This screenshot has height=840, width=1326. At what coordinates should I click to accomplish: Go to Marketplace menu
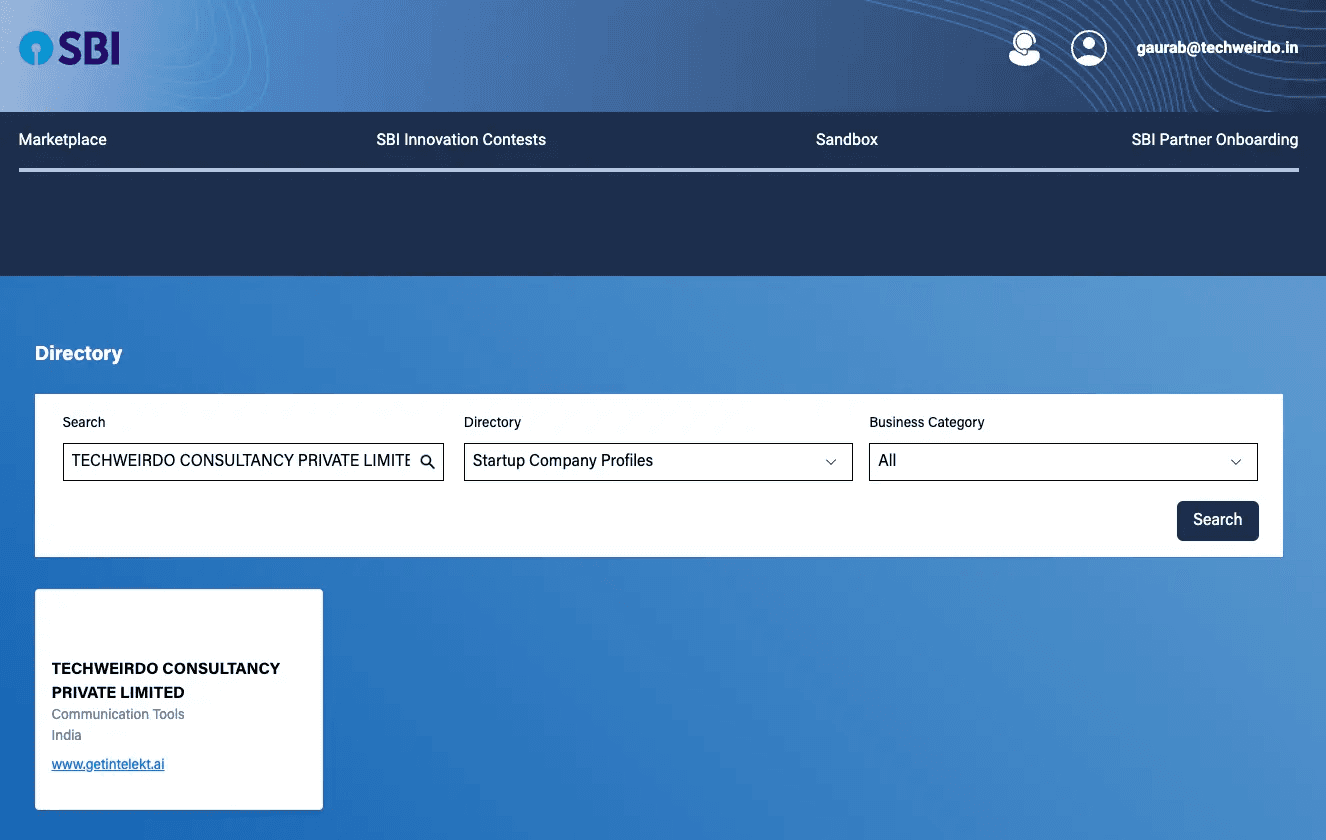pos(62,139)
